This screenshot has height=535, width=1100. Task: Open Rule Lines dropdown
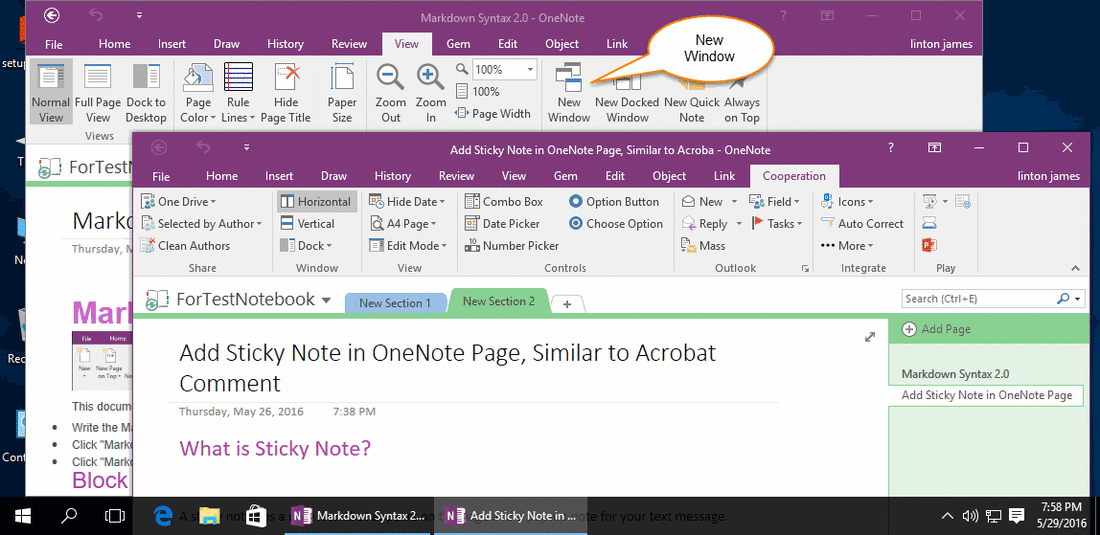point(238,93)
